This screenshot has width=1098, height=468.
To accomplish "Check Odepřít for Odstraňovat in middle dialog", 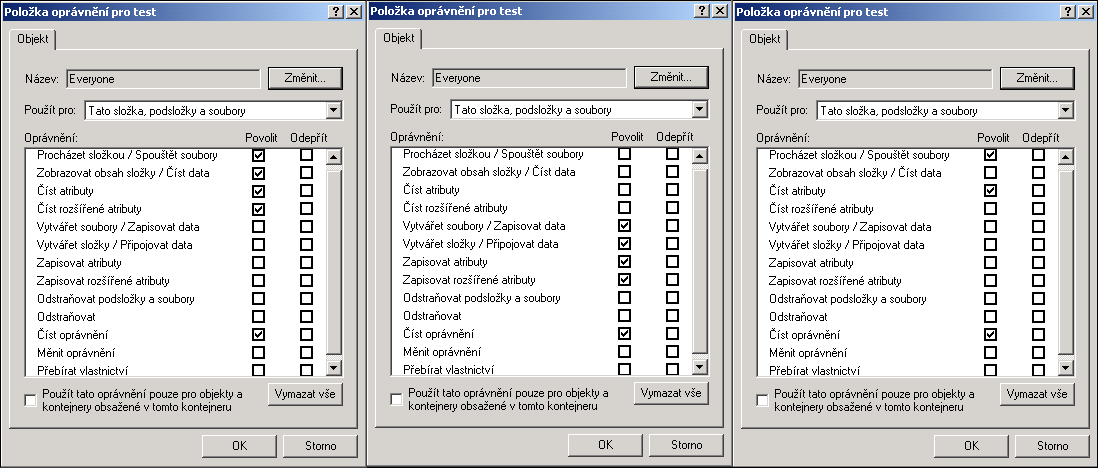I will click(x=672, y=316).
